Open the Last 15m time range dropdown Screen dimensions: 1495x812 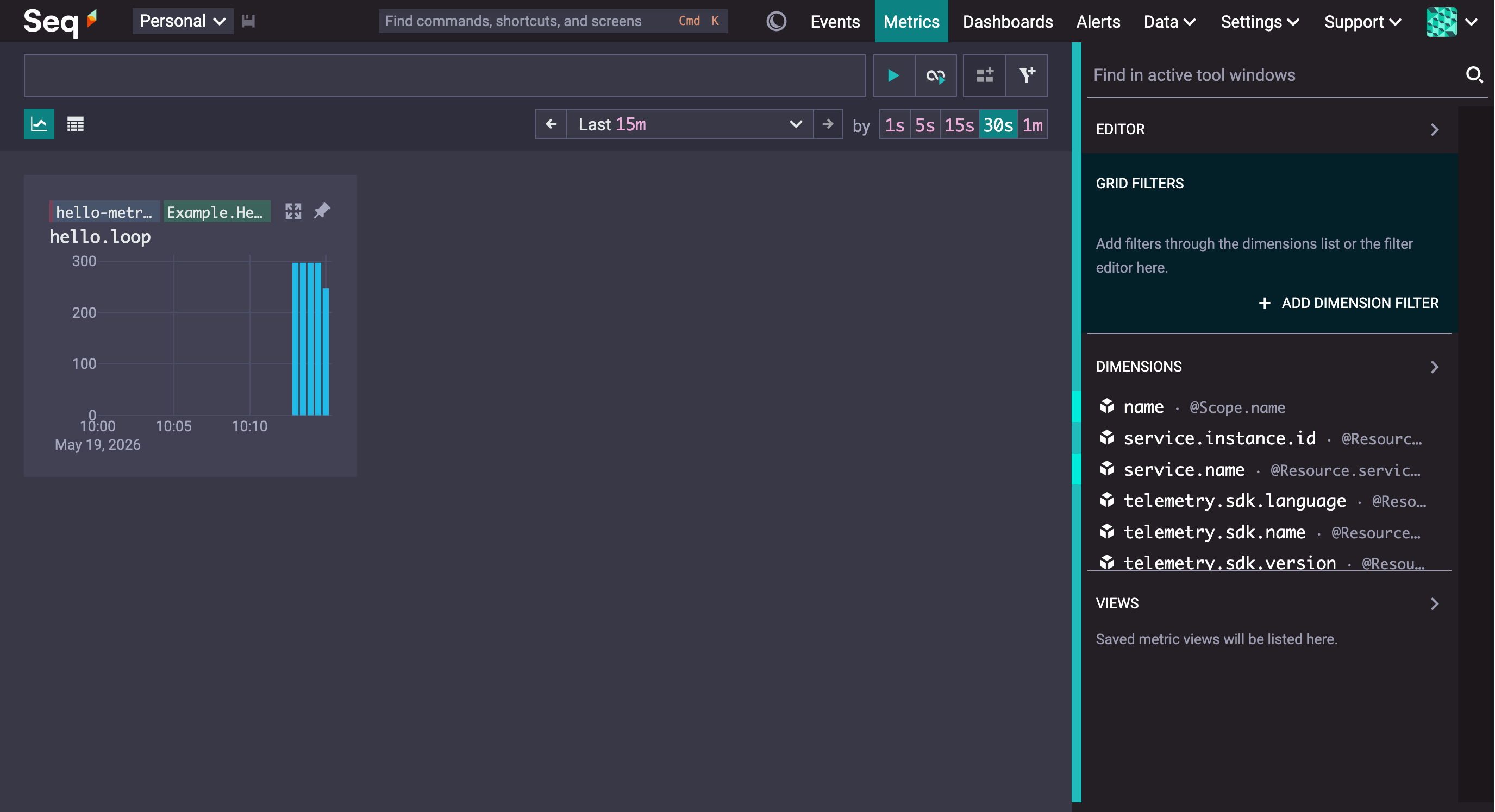(690, 124)
